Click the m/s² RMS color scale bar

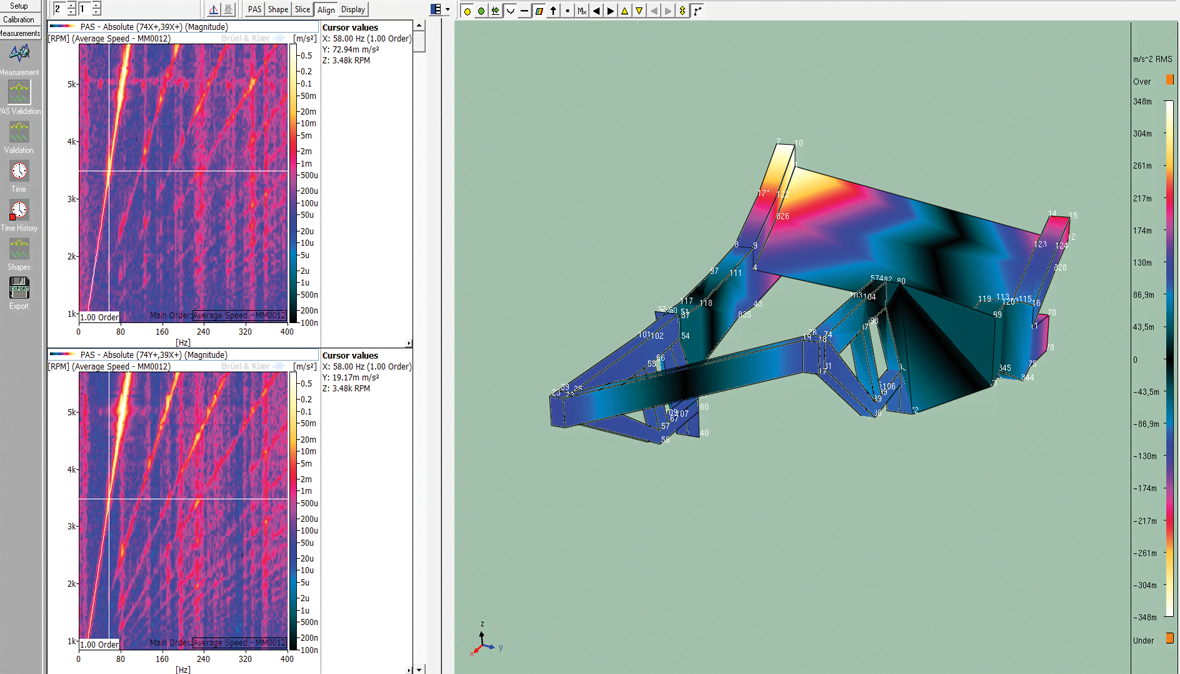(x=1169, y=359)
